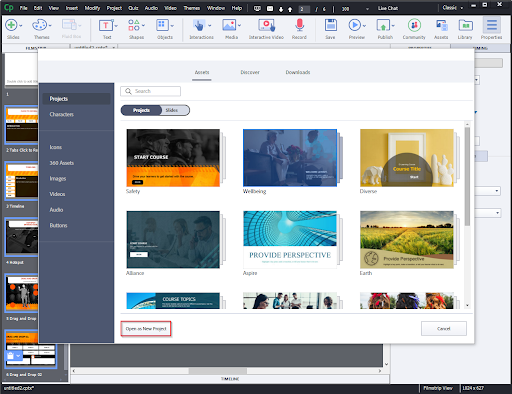Expand the Media dropdown arrow
Image resolution: width=512 pixels, height=394 pixels.
tap(239, 25)
